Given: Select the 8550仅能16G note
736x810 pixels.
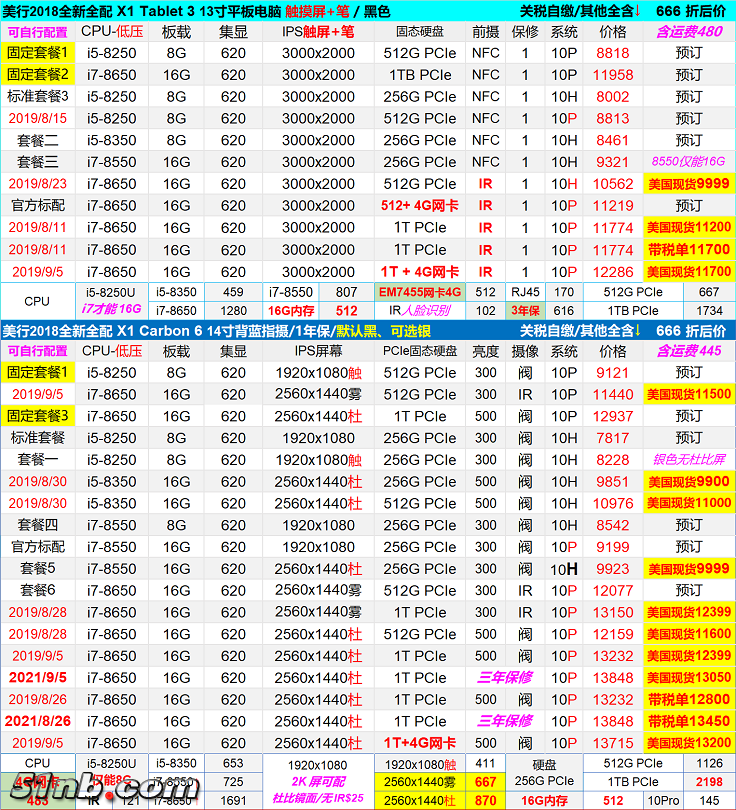Looking at the screenshot, I should (688, 162).
